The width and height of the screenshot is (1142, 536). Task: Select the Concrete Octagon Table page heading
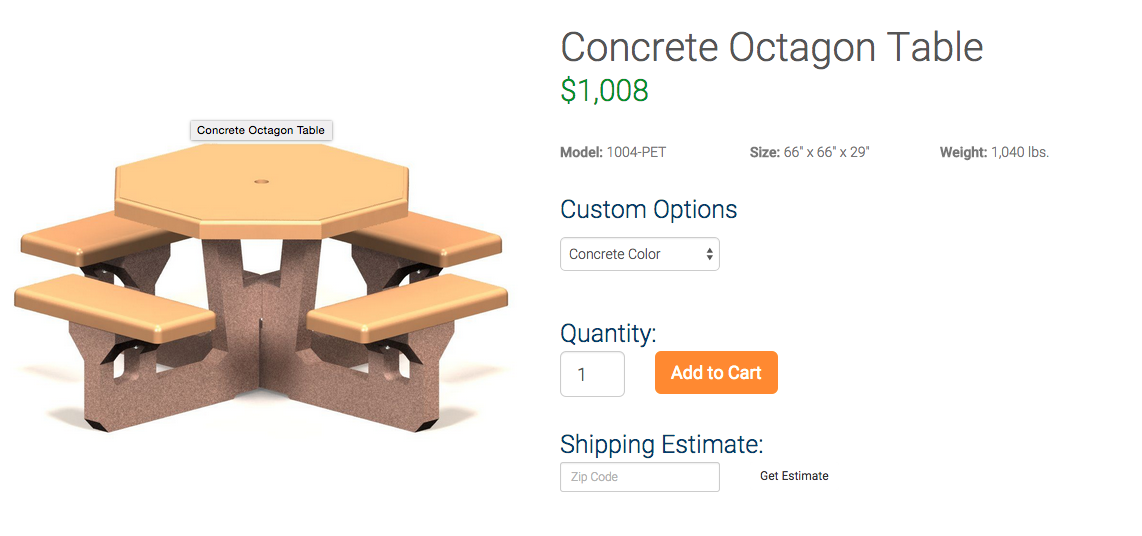(x=771, y=47)
